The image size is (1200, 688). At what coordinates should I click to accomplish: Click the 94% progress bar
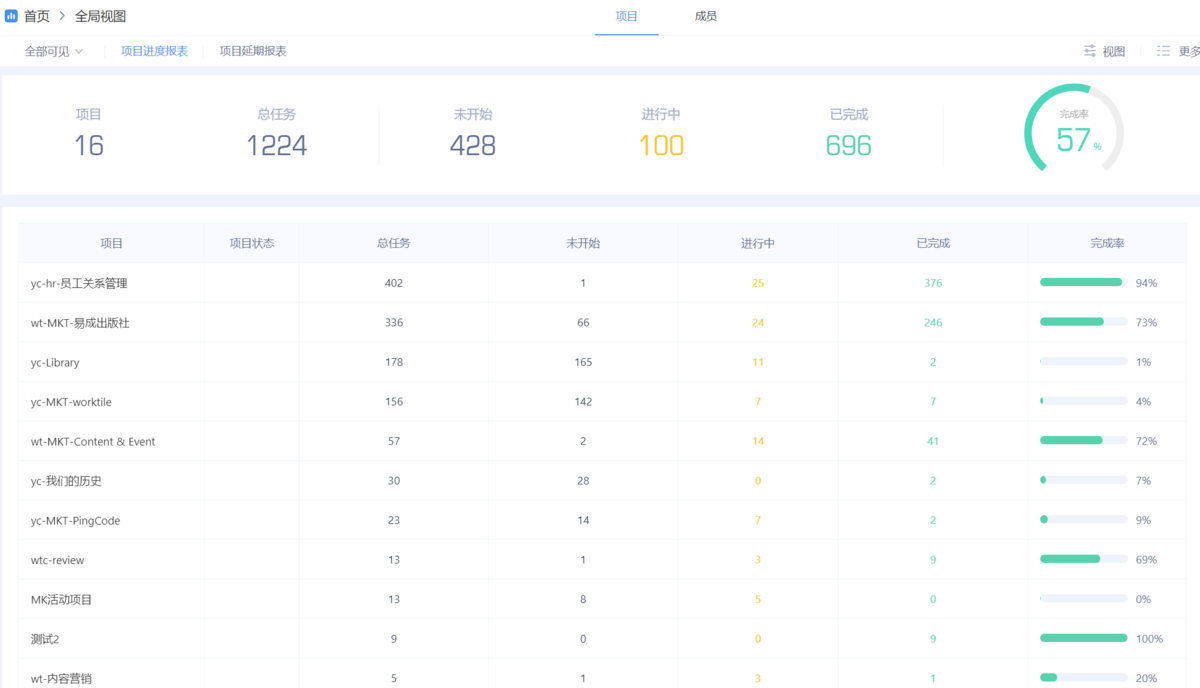coord(1083,283)
